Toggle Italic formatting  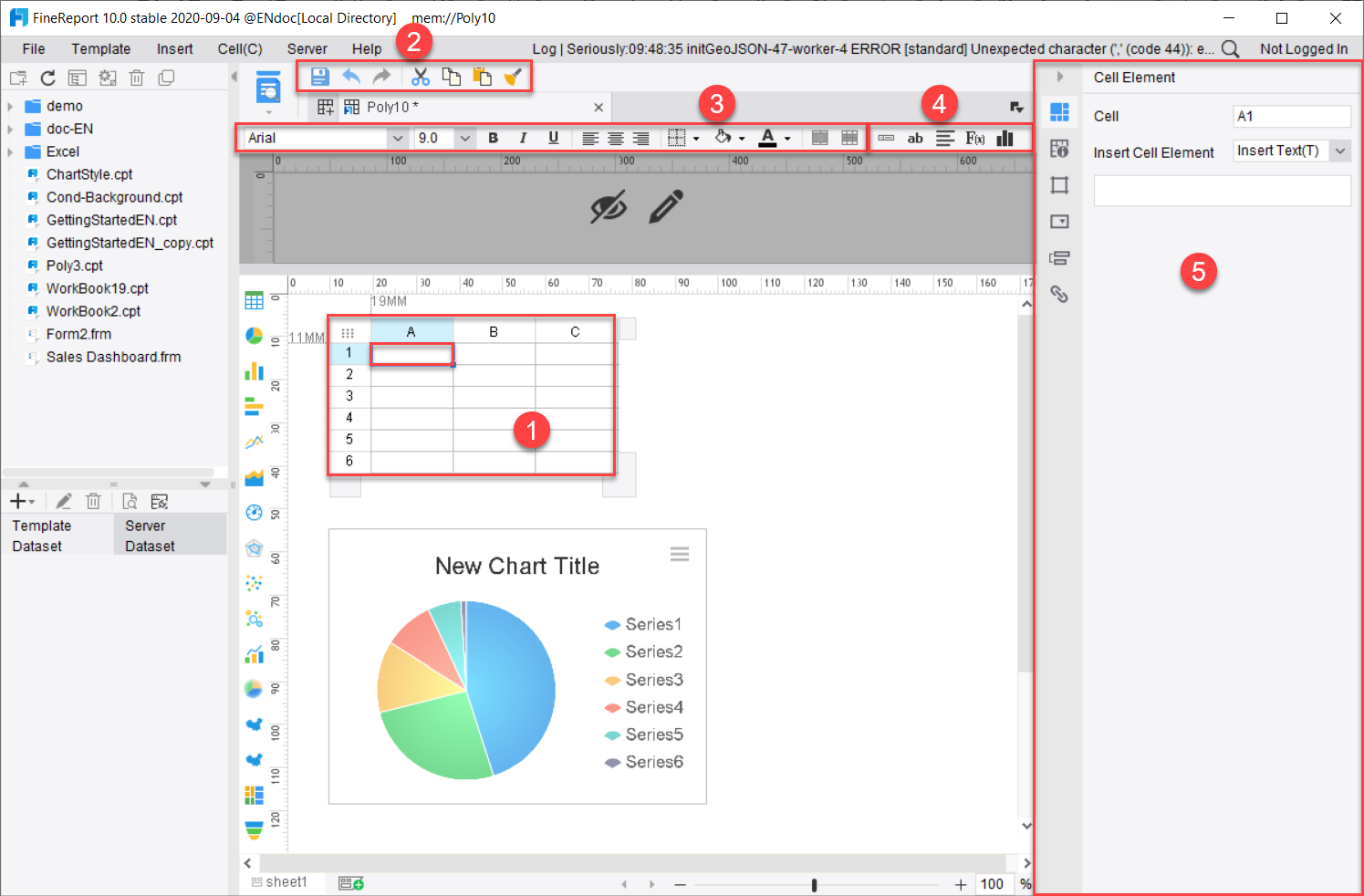click(523, 138)
